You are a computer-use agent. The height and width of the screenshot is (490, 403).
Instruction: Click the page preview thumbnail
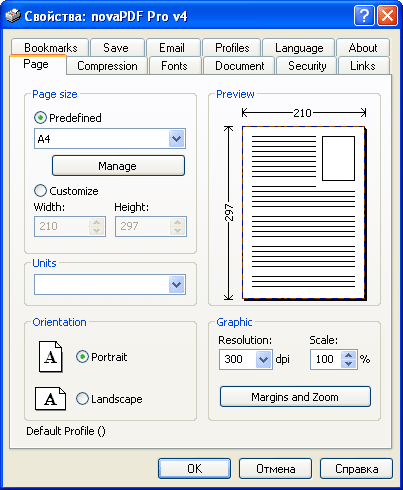pyautogui.click(x=304, y=213)
